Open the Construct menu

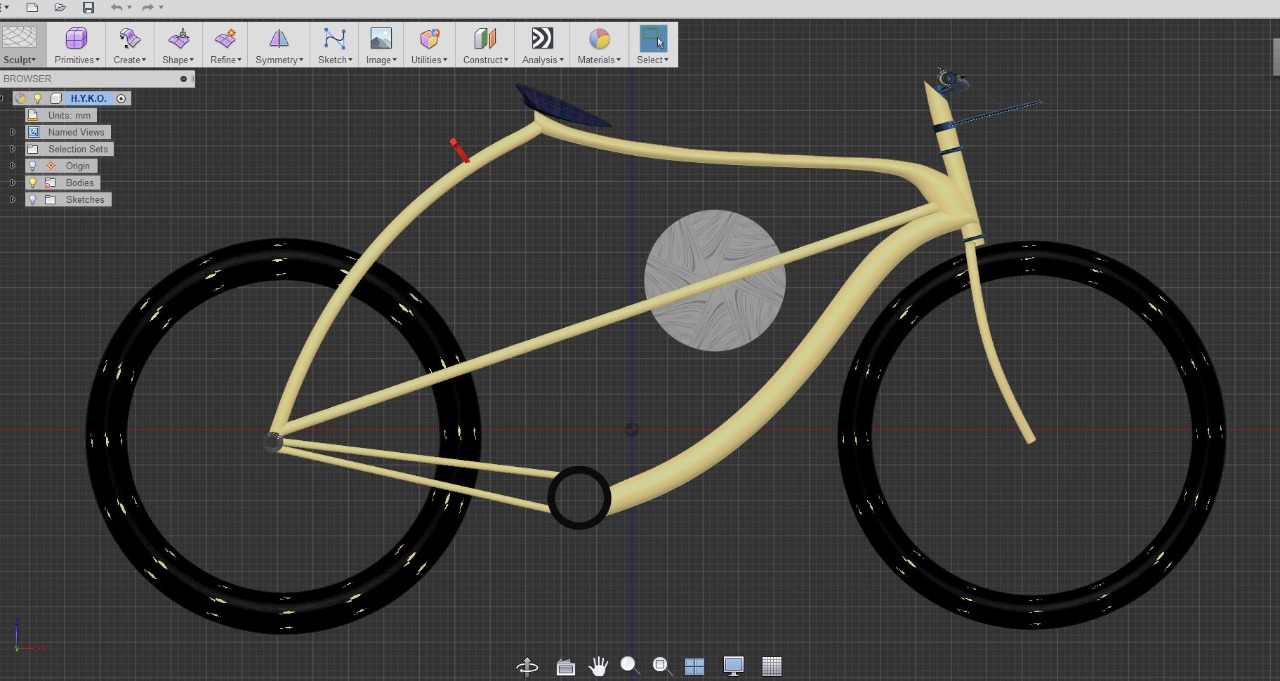click(x=485, y=60)
